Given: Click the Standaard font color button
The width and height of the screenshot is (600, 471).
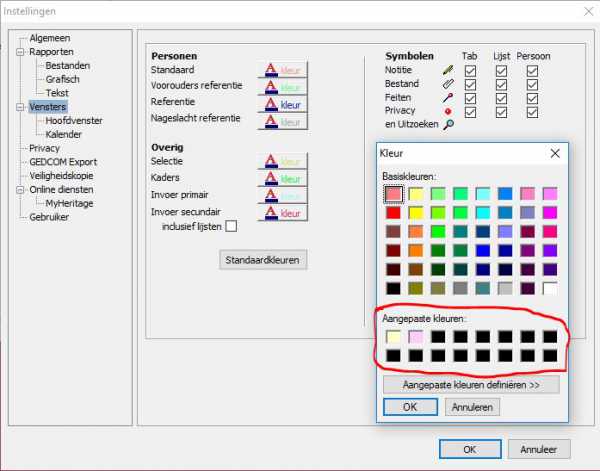Looking at the screenshot, I should (x=281, y=71).
